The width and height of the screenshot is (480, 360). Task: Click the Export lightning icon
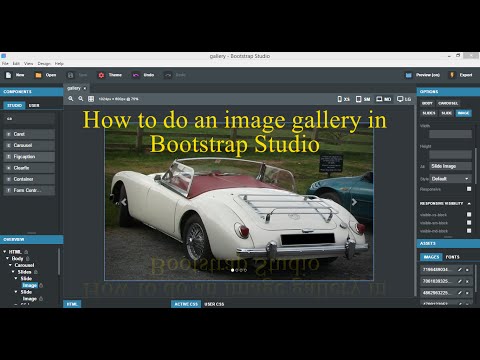(452, 75)
